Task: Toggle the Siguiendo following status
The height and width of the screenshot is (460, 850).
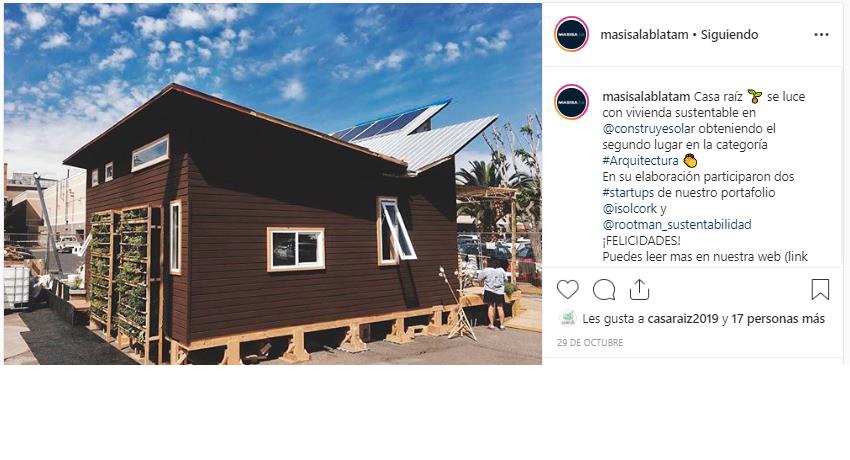Action: click(729, 35)
